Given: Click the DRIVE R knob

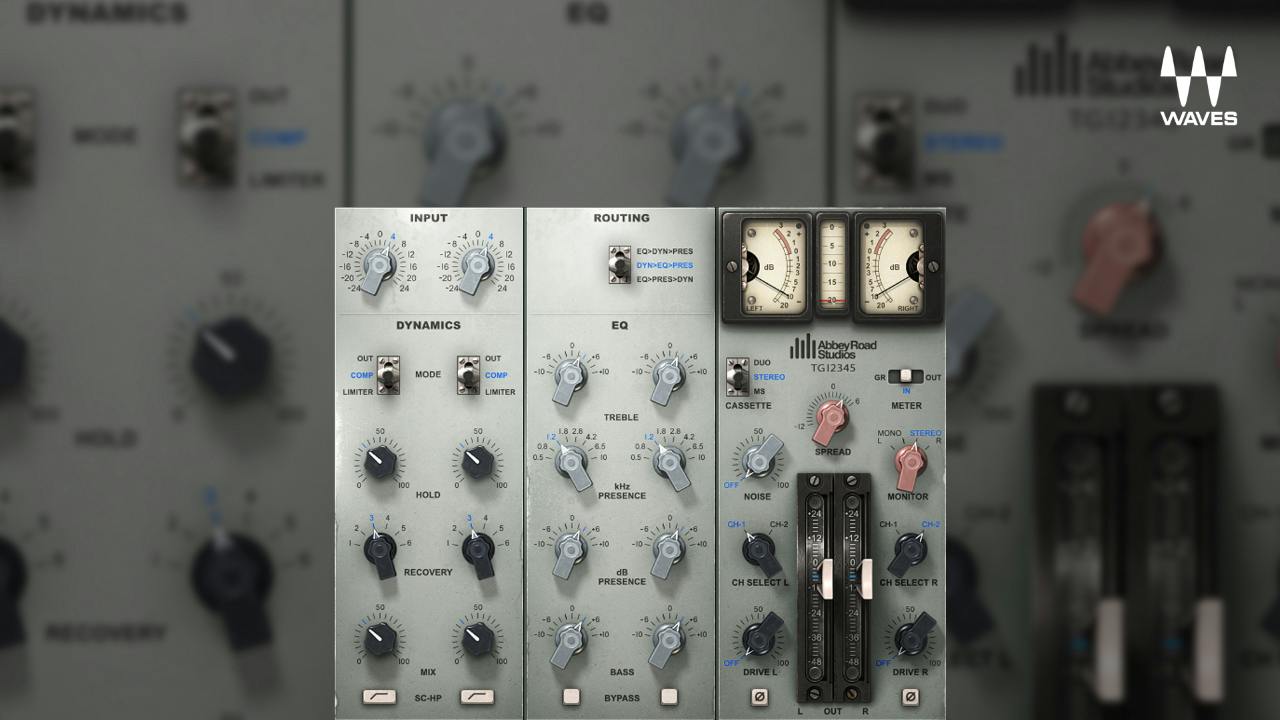Looking at the screenshot, I should pos(911,636).
